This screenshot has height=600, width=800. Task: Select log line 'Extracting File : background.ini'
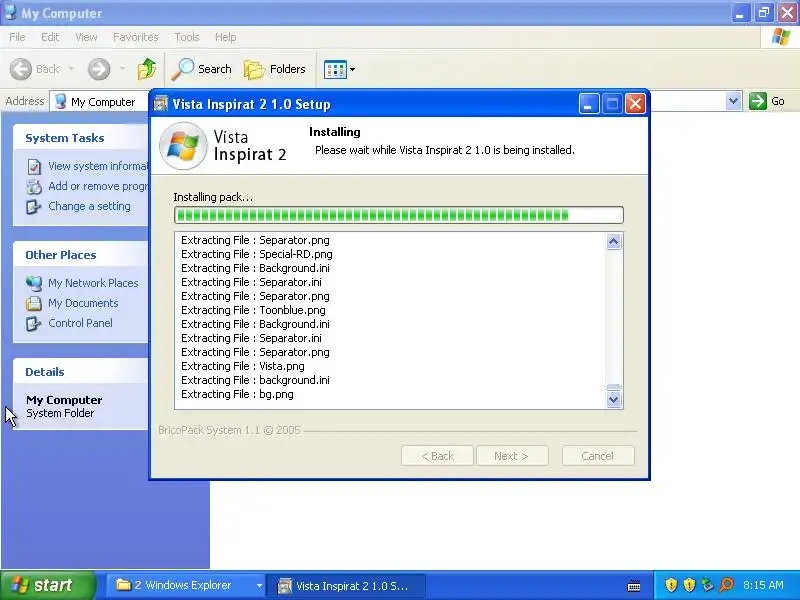(x=255, y=380)
